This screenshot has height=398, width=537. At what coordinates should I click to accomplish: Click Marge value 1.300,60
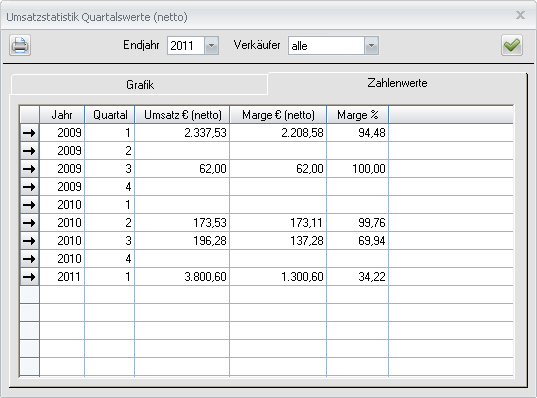(x=302, y=277)
